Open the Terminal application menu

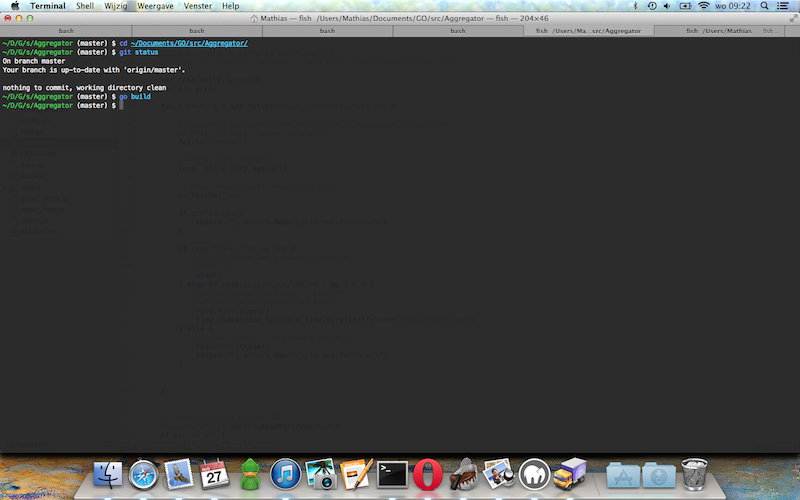click(x=48, y=6)
